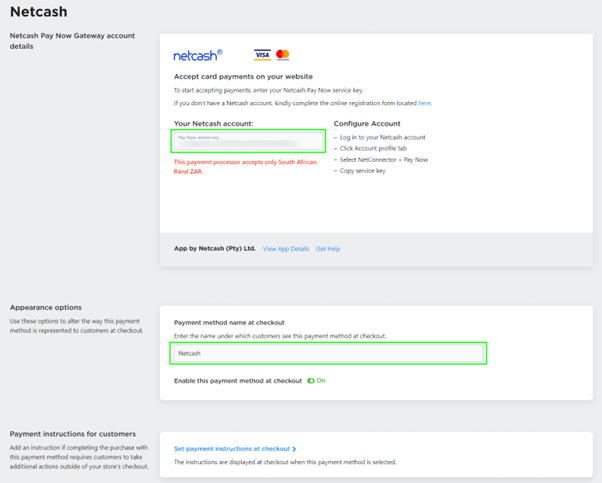This screenshot has height=483, width=602.
Task: Click the chevron beside Set payment instructions
Action: point(295,449)
